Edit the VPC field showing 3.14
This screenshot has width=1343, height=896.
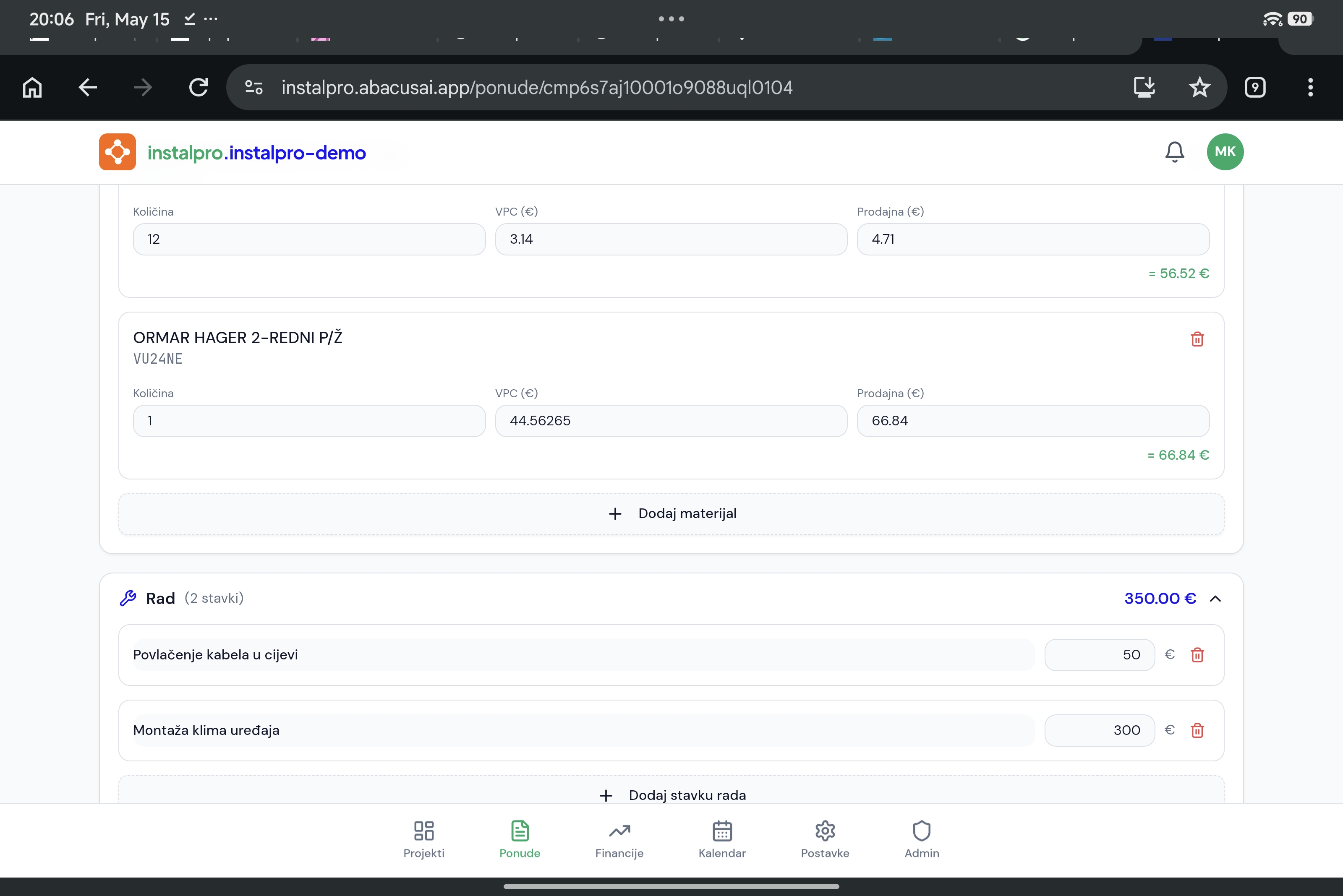coord(671,240)
